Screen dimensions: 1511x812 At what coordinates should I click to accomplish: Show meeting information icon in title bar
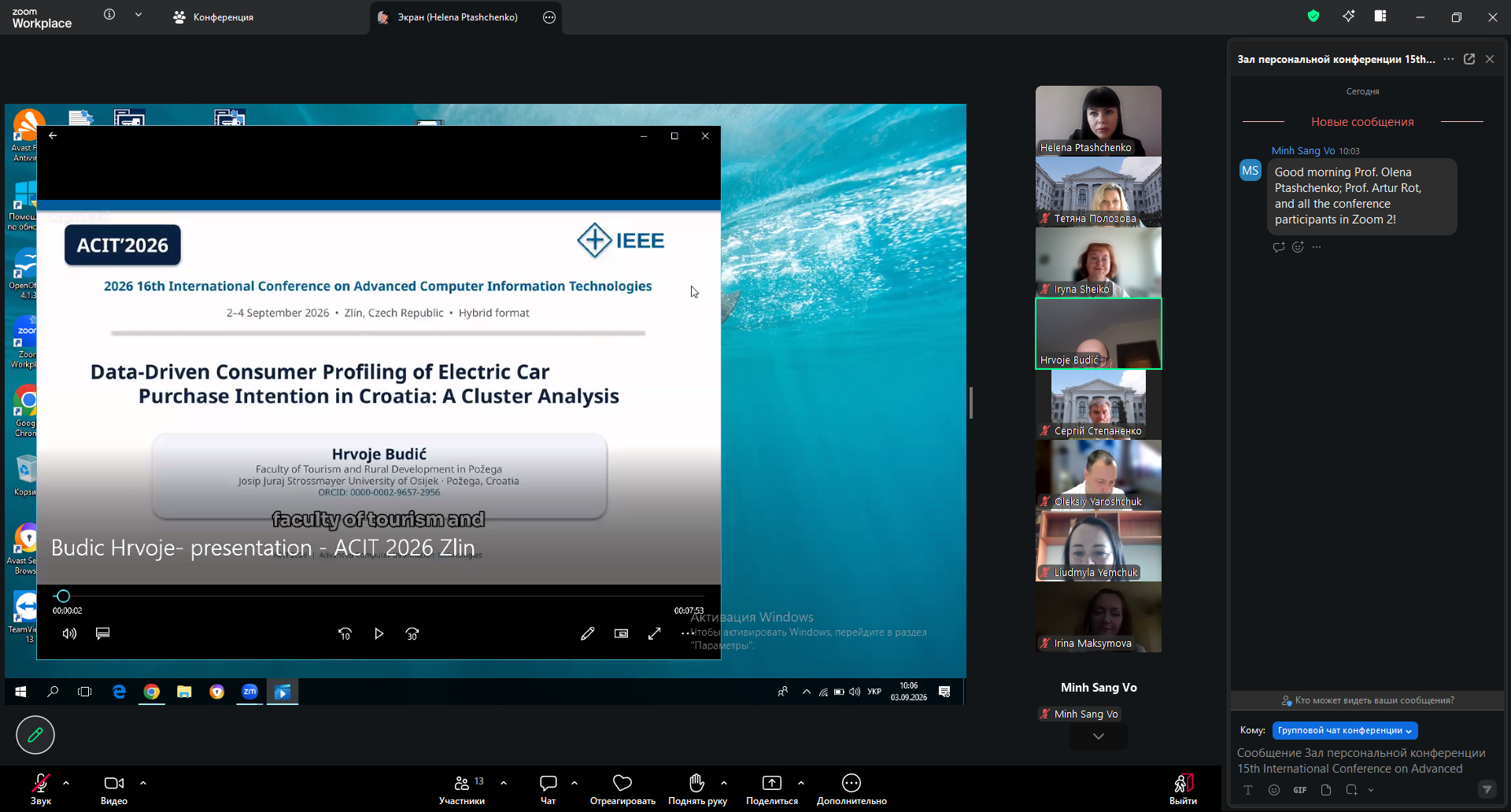[109, 14]
